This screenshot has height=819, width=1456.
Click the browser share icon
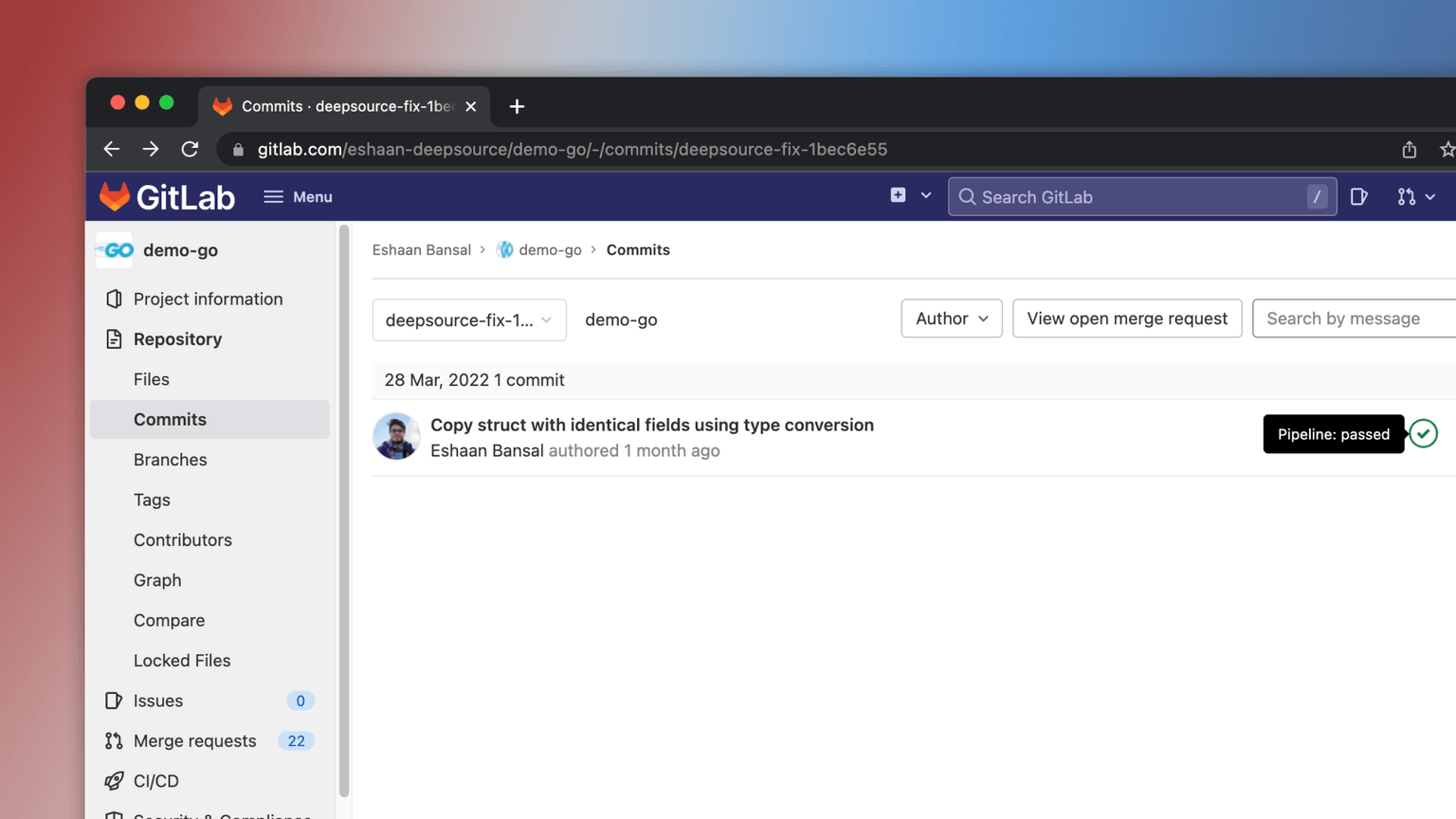[1410, 149]
